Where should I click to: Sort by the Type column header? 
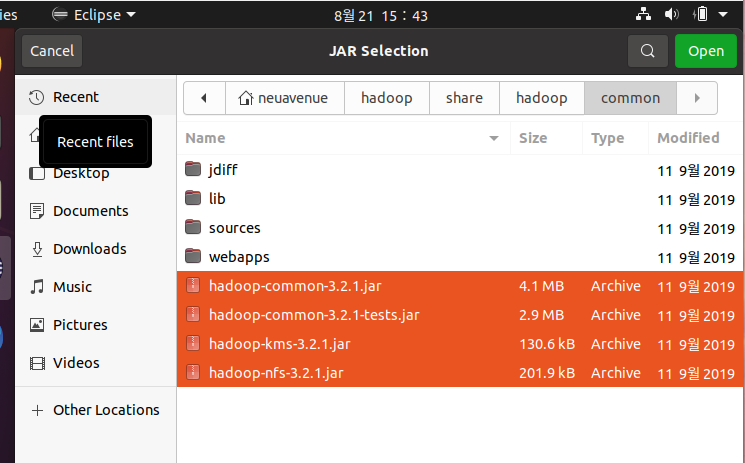pos(615,138)
